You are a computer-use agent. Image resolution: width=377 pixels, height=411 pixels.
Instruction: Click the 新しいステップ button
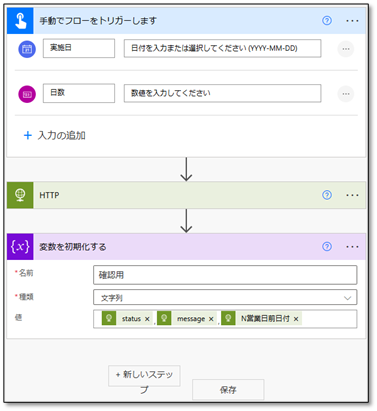[144, 376]
